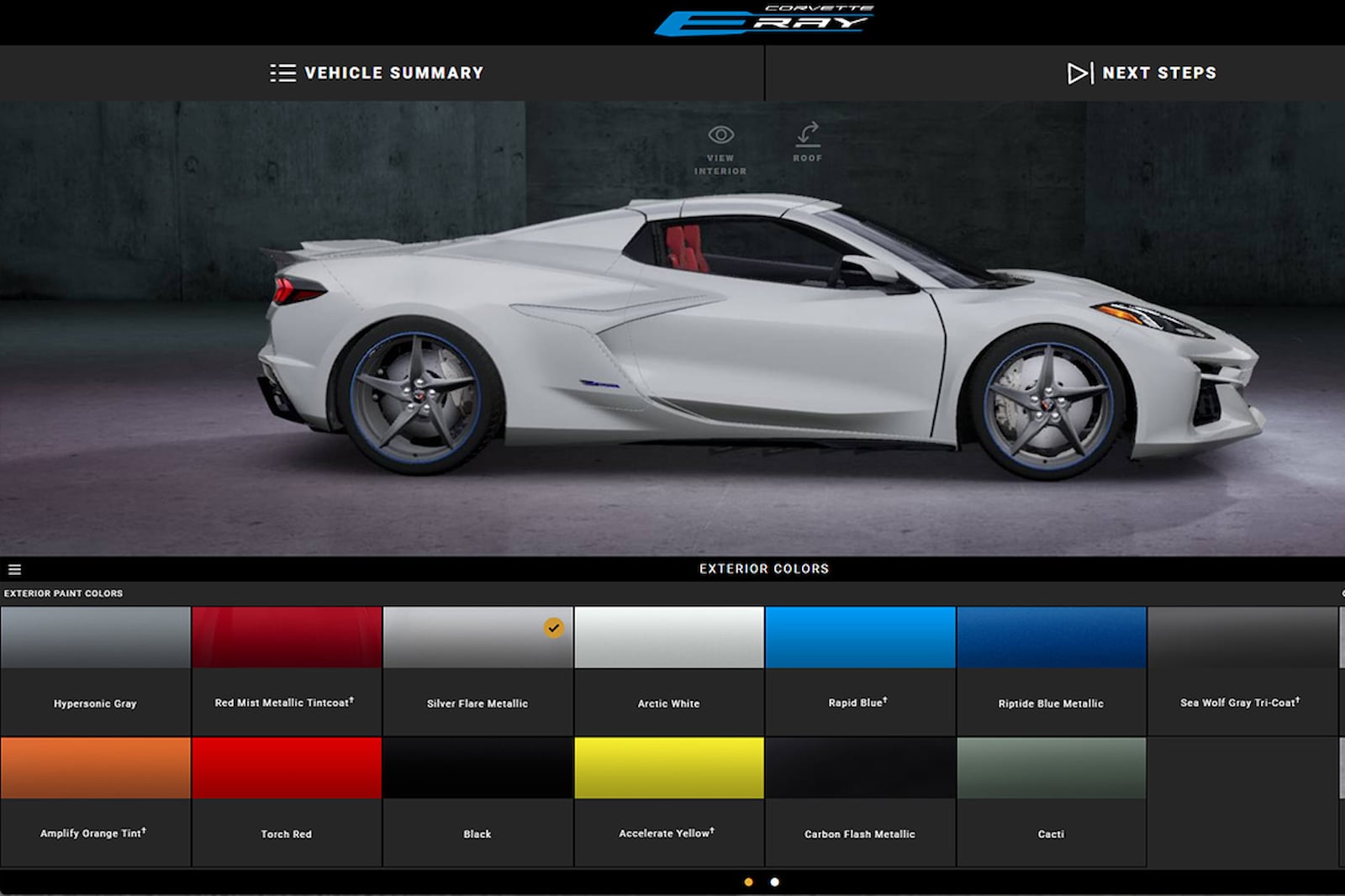Pick the Arctic White exterior color
The image size is (1345, 896).
click(668, 638)
